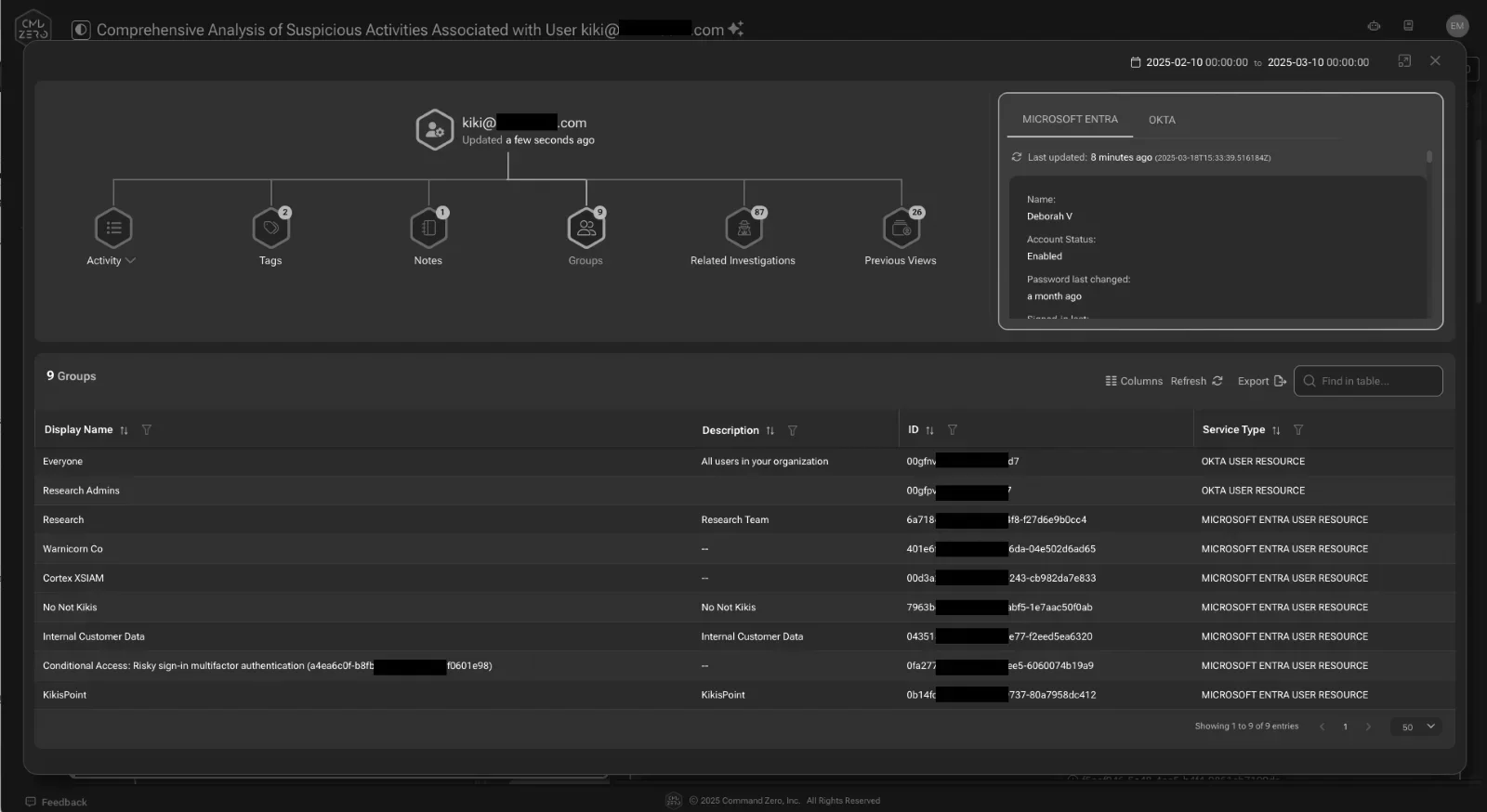Open the Tags hexagon icon
Image resolution: width=1487 pixels, height=812 pixels.
pyautogui.click(x=270, y=228)
